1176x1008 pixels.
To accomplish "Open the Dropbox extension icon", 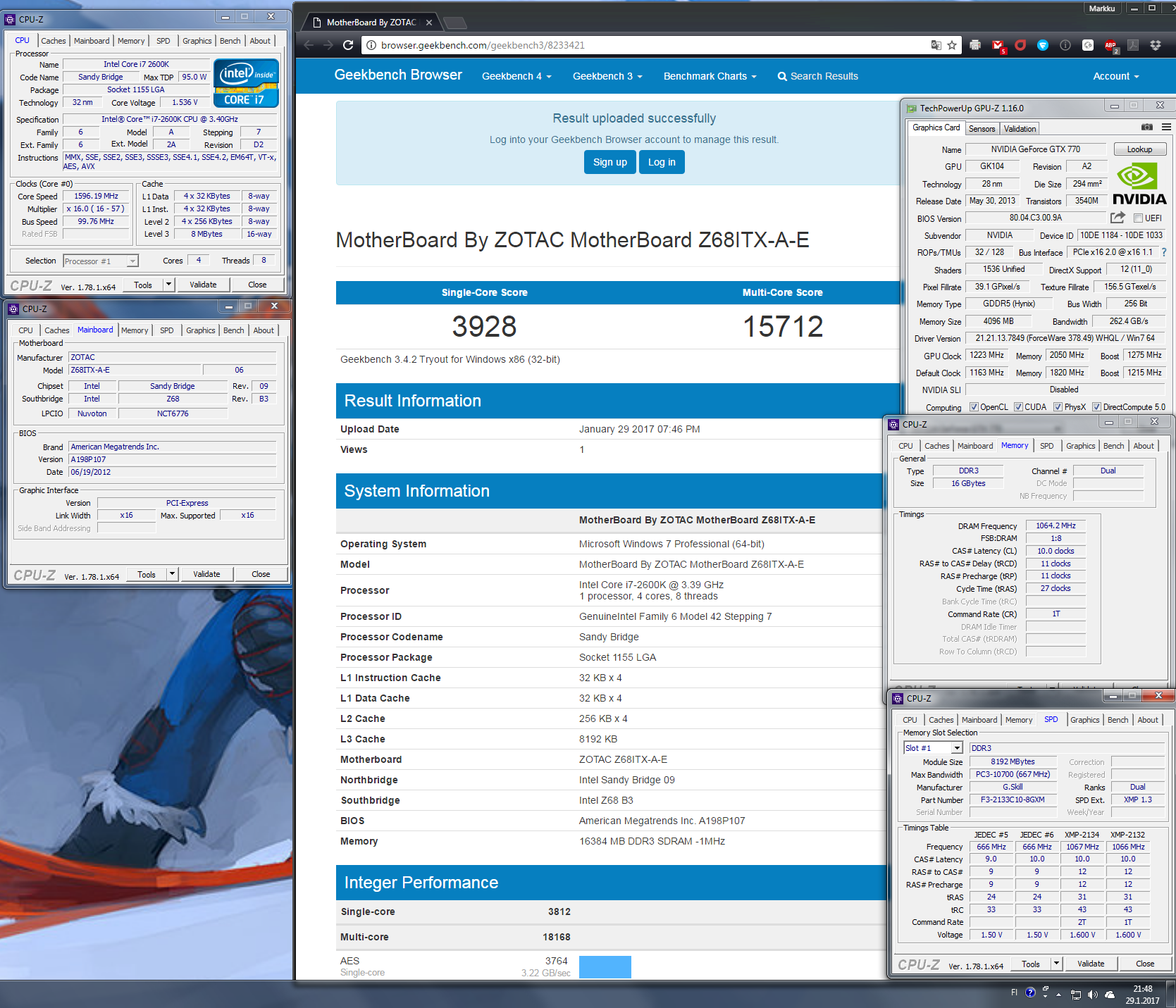I will click(1156, 45).
